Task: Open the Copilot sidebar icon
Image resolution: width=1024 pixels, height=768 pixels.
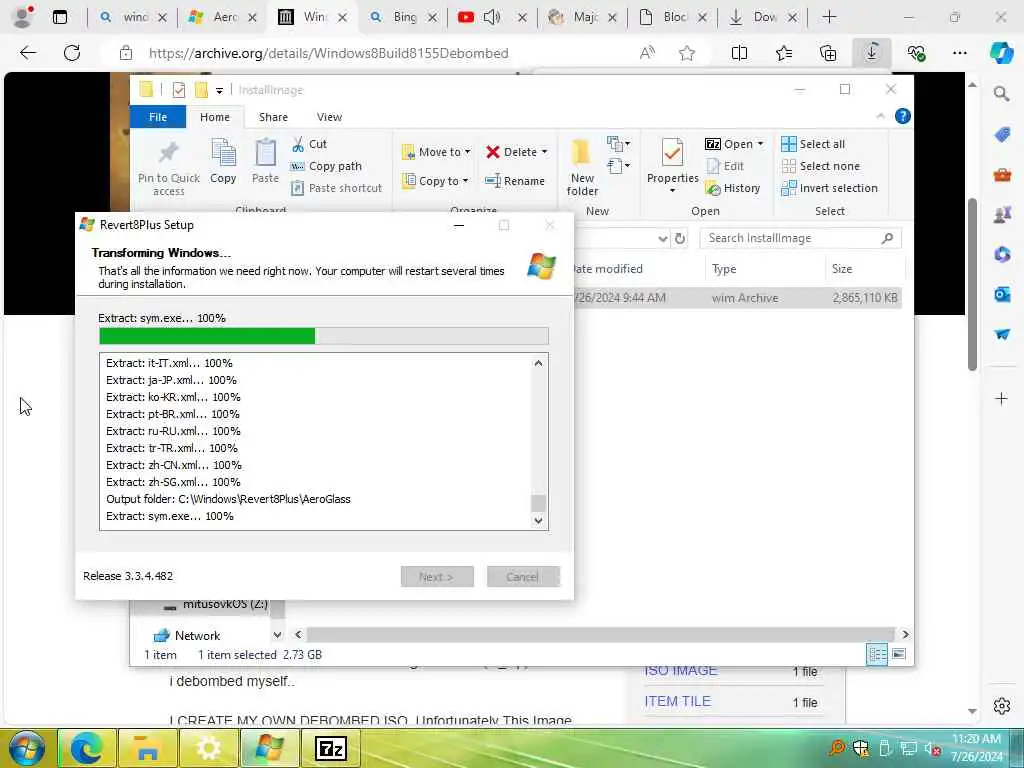Action: (x=1001, y=53)
